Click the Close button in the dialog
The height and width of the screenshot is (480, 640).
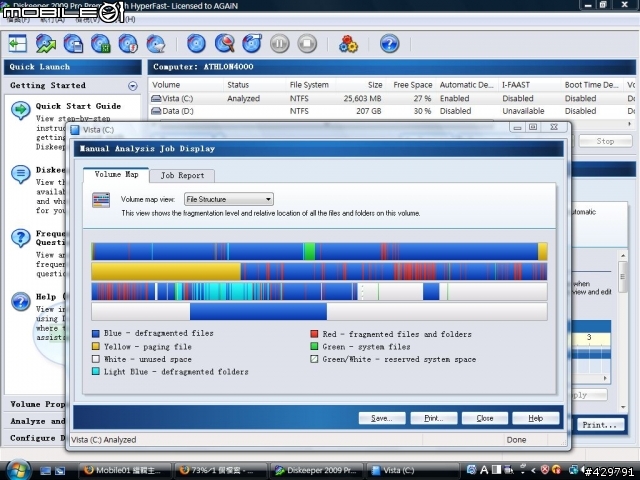click(x=485, y=418)
